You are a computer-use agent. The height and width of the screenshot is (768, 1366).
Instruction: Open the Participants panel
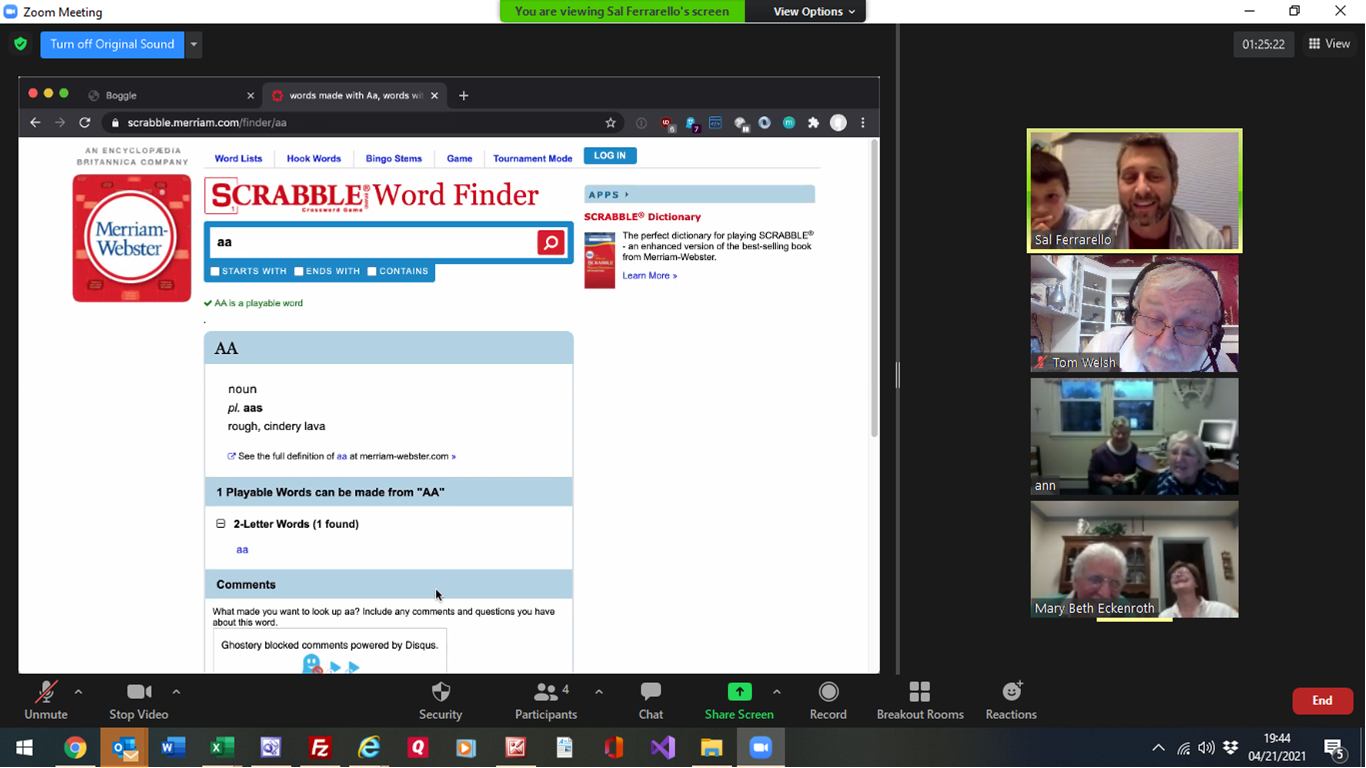546,701
